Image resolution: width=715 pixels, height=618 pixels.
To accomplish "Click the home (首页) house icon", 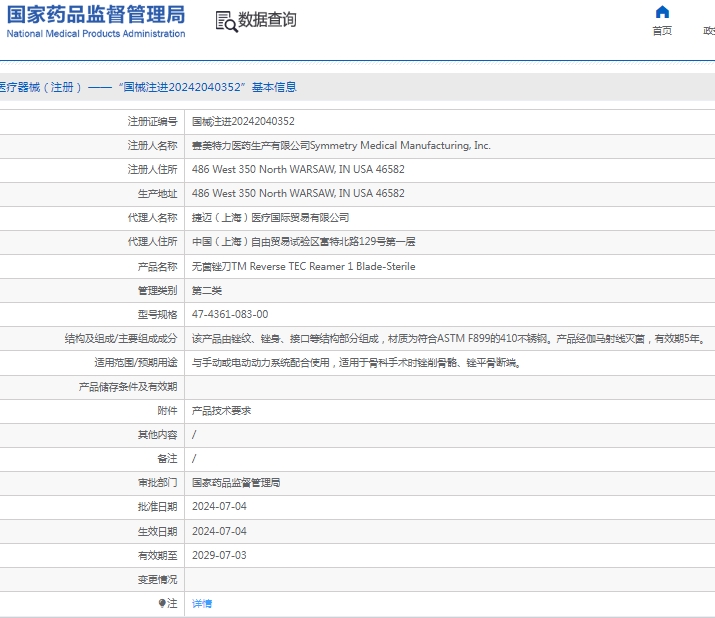I will tap(662, 11).
